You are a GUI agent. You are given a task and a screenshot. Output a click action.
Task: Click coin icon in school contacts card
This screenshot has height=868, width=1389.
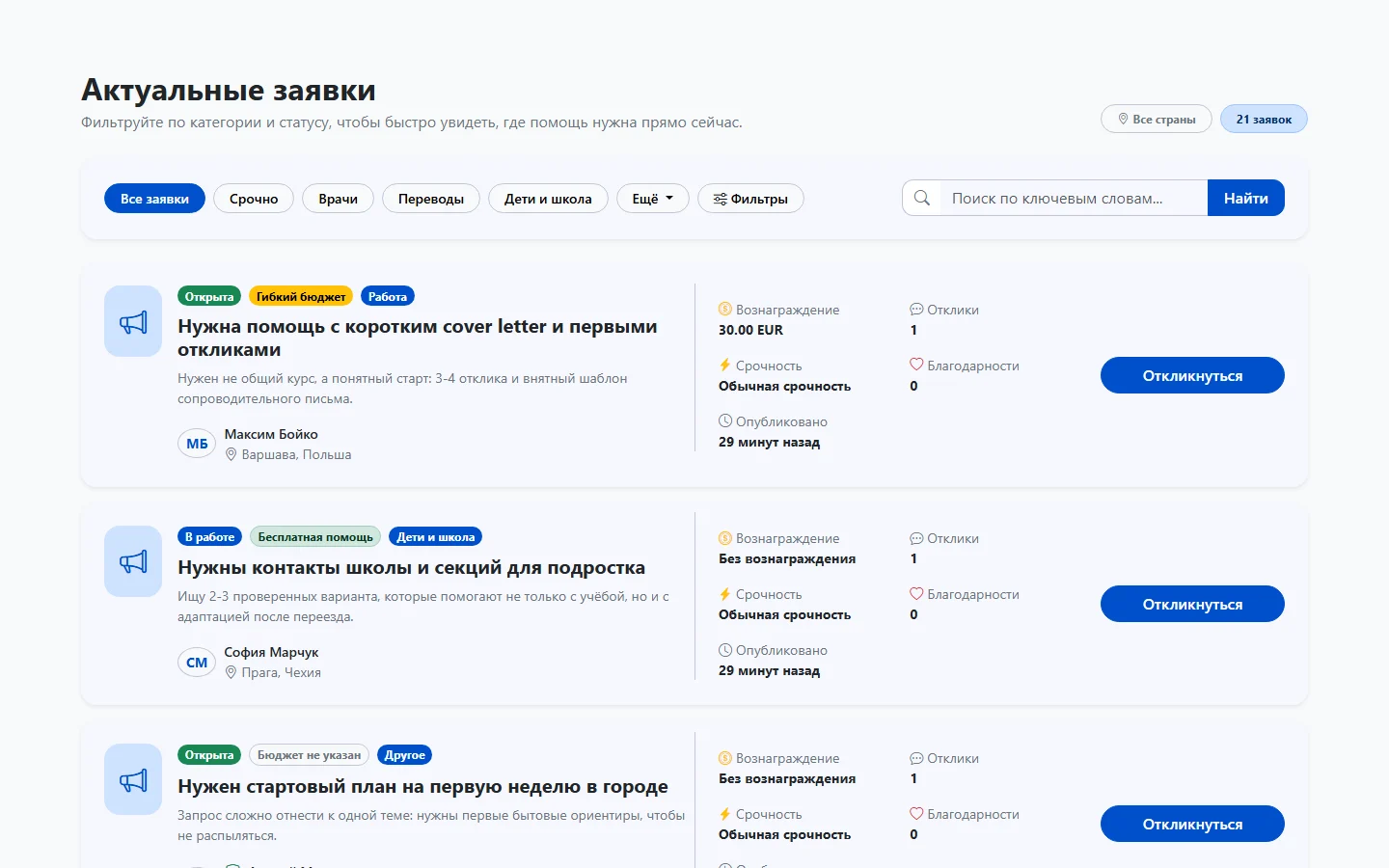click(x=725, y=538)
